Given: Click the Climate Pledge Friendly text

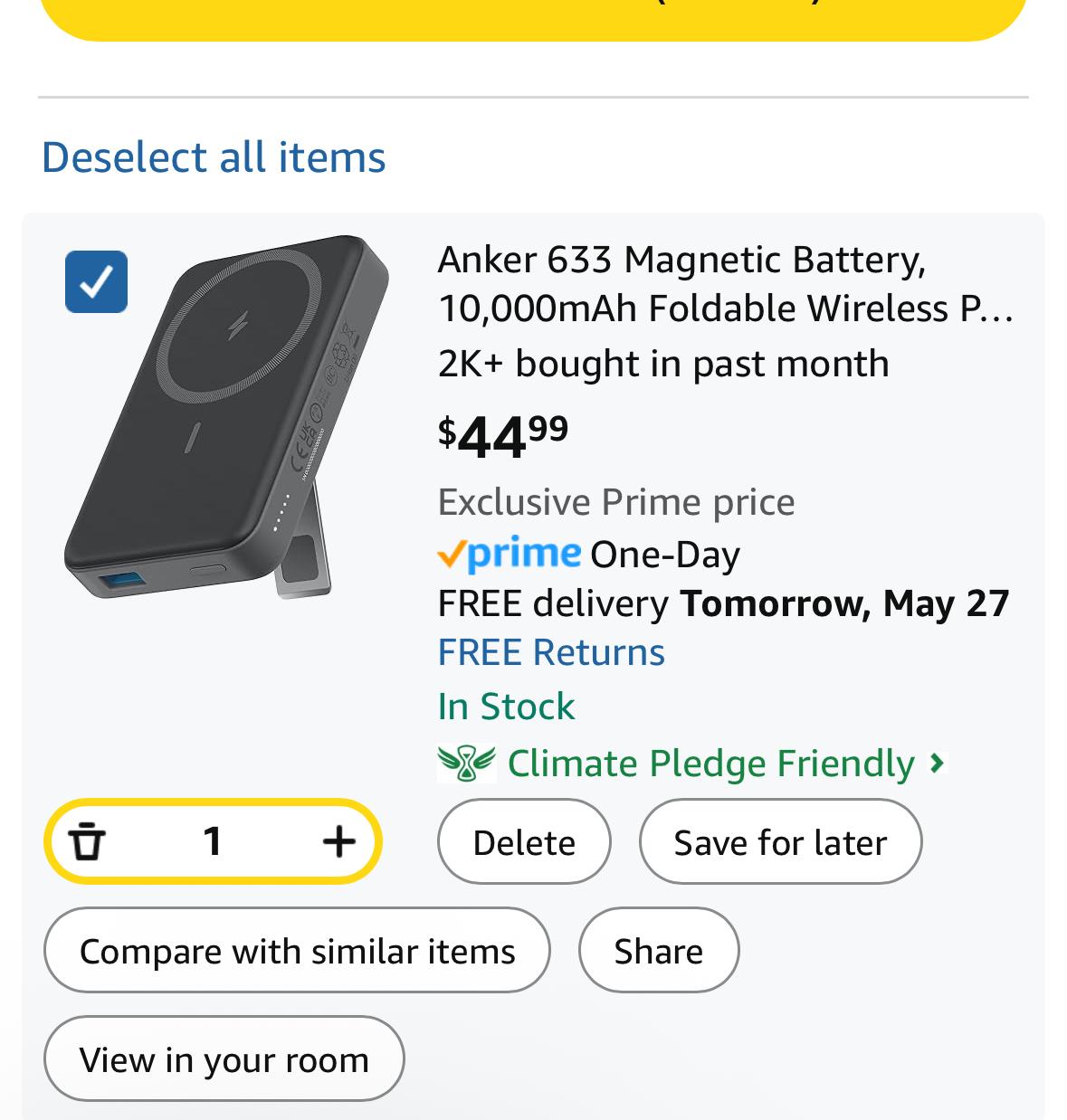Looking at the screenshot, I should pos(710,764).
